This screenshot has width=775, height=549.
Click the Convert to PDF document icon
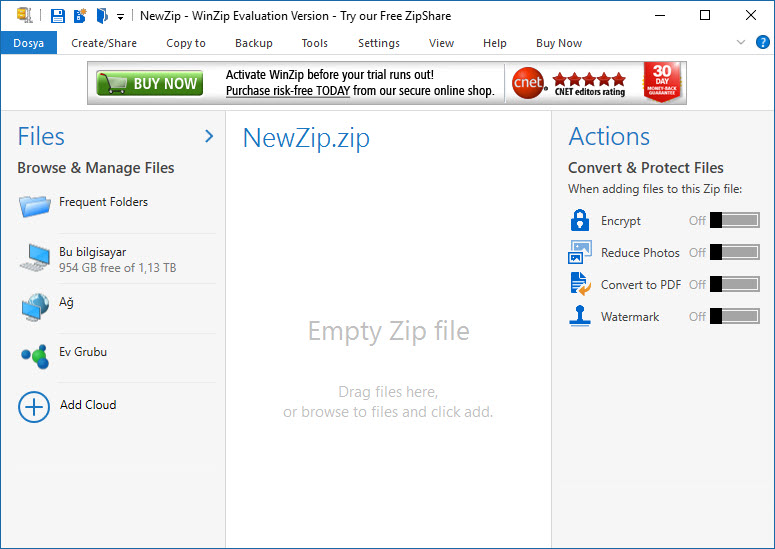[x=580, y=284]
